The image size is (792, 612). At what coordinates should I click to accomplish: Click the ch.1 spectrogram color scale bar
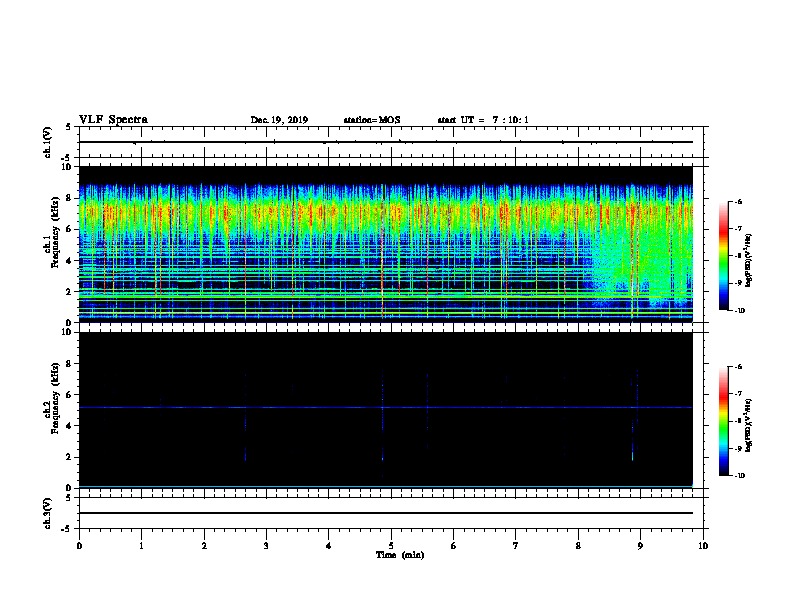coord(724,256)
